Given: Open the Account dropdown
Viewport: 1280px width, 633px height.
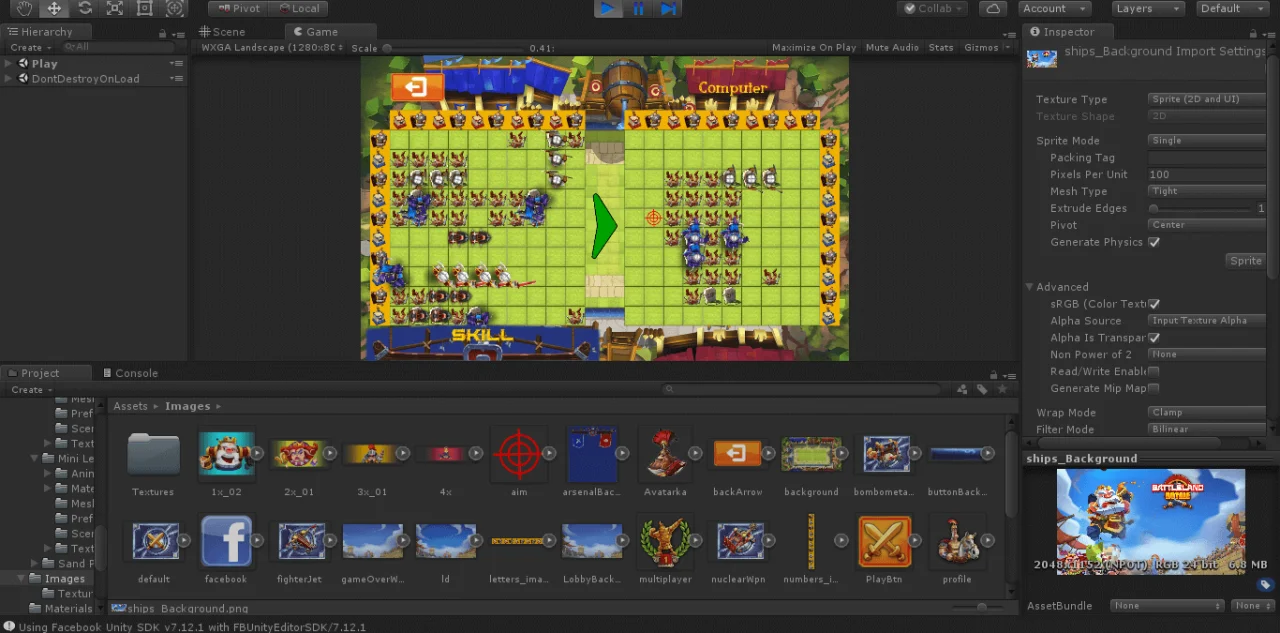Looking at the screenshot, I should point(1056,8).
